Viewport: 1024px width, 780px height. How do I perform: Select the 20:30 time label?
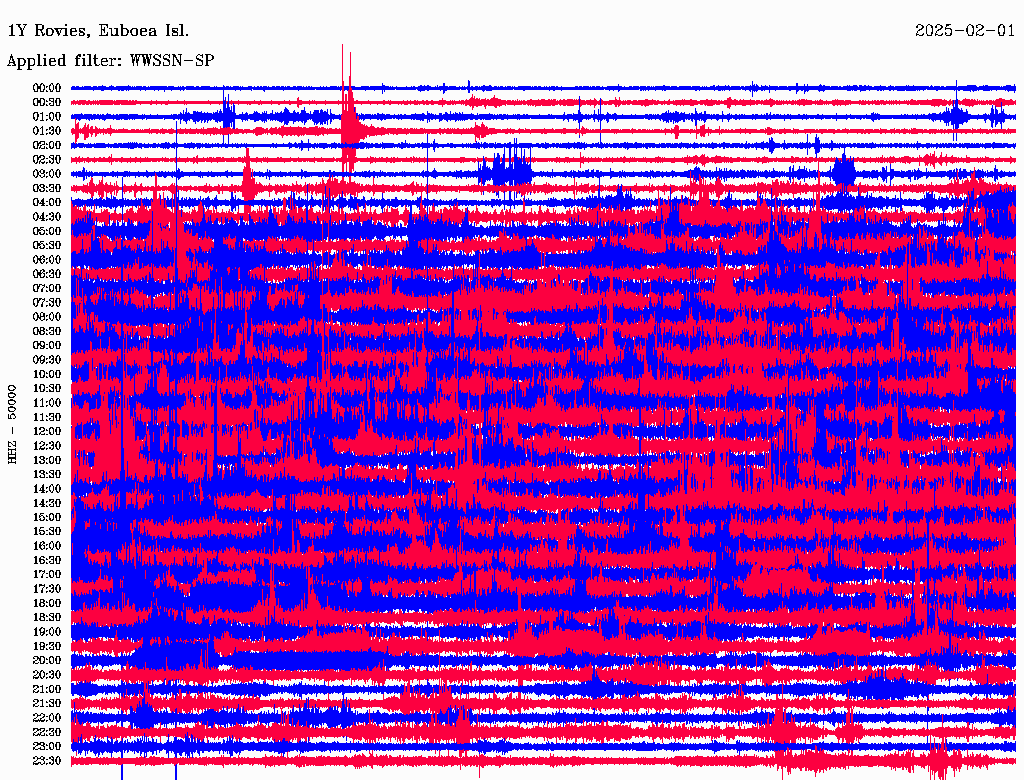click(47, 675)
